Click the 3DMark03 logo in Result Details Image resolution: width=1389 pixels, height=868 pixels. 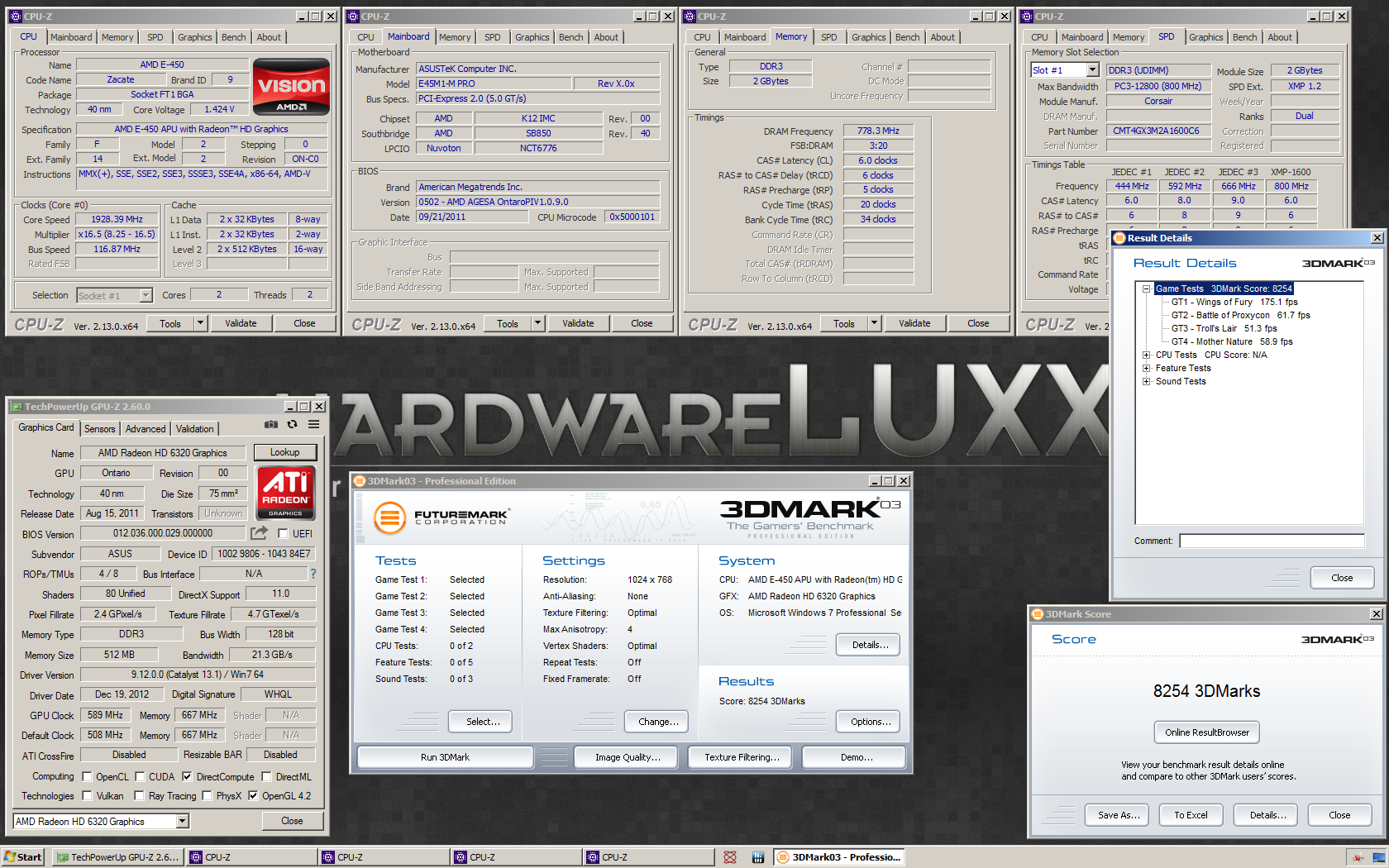pyautogui.click(x=1339, y=263)
